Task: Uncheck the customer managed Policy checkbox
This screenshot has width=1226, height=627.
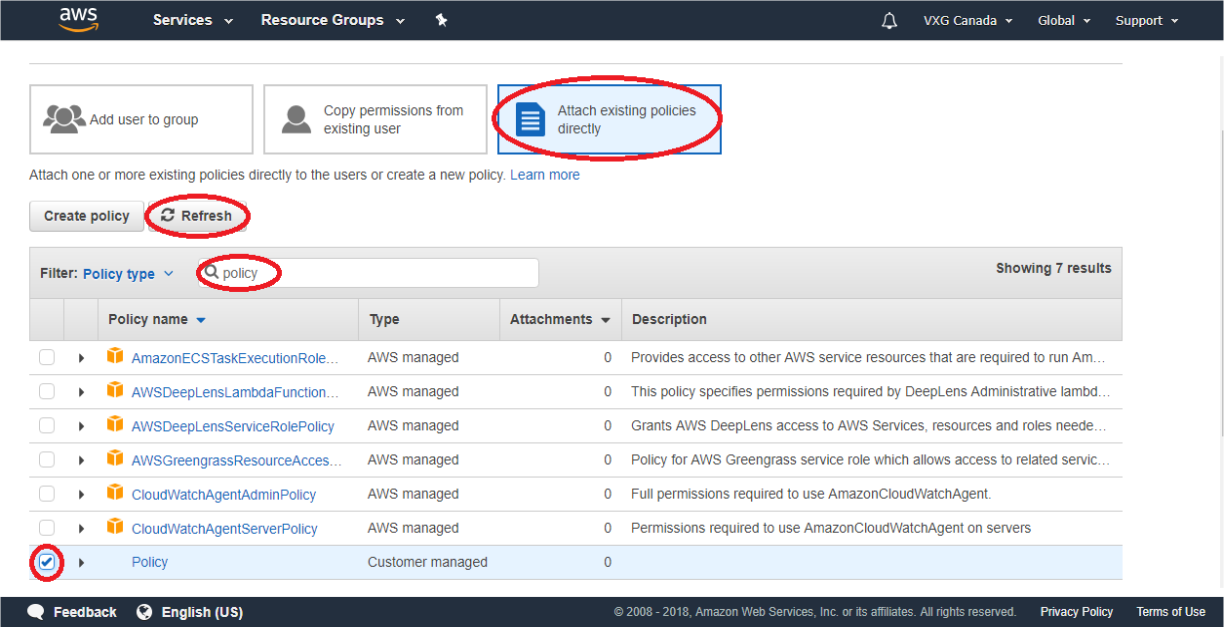Action: [47, 562]
